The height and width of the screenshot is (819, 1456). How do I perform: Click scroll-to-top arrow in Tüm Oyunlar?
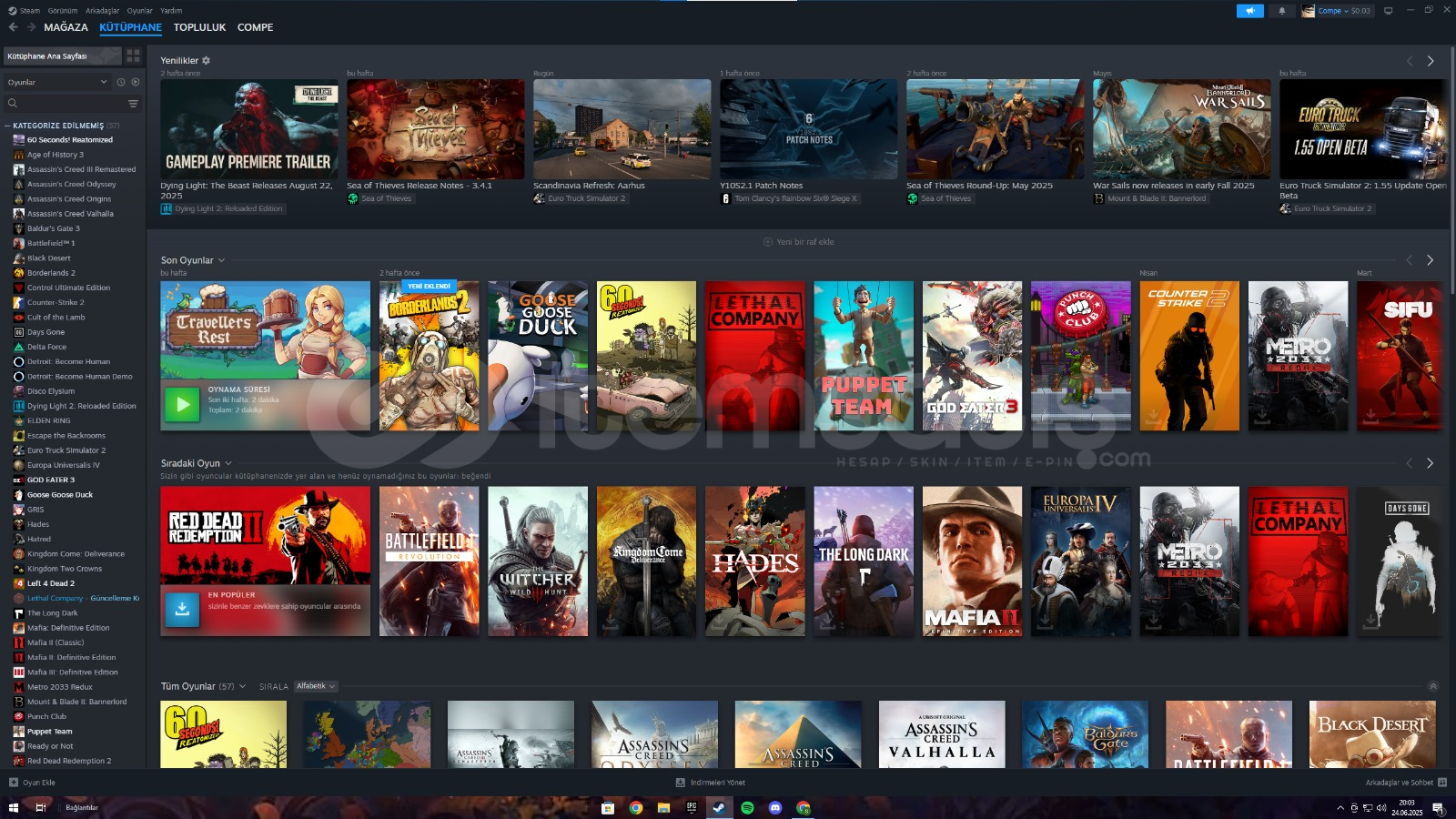coord(1433,686)
